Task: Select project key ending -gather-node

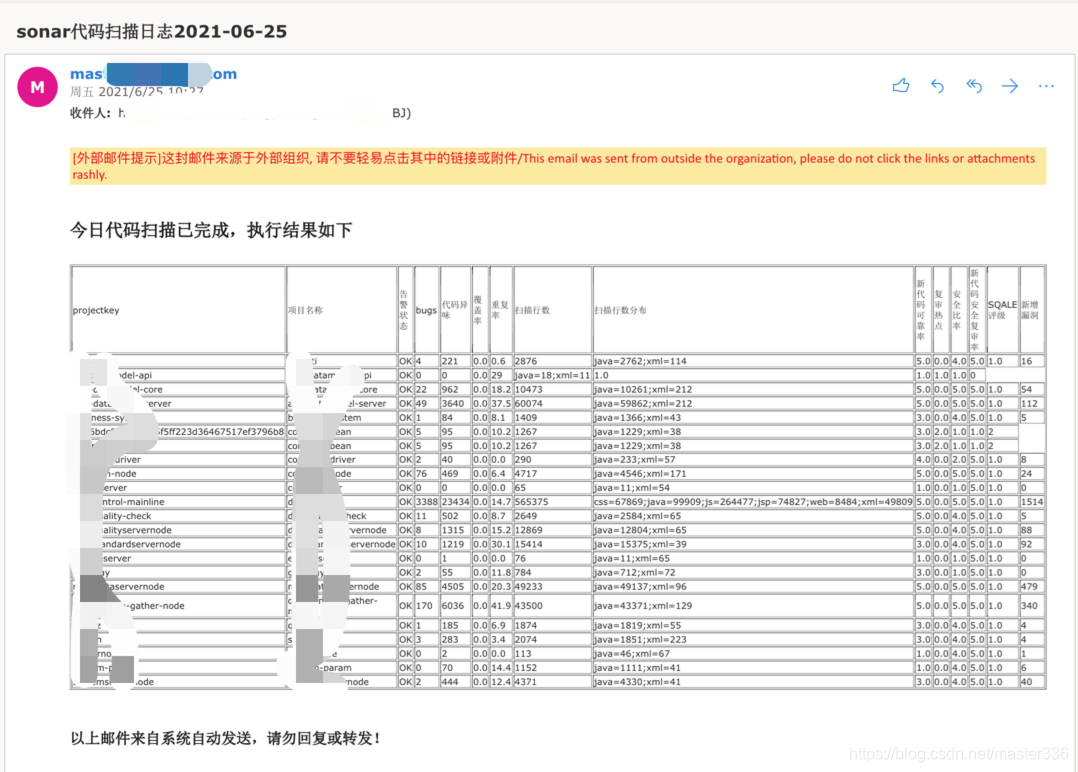Action: pos(178,606)
